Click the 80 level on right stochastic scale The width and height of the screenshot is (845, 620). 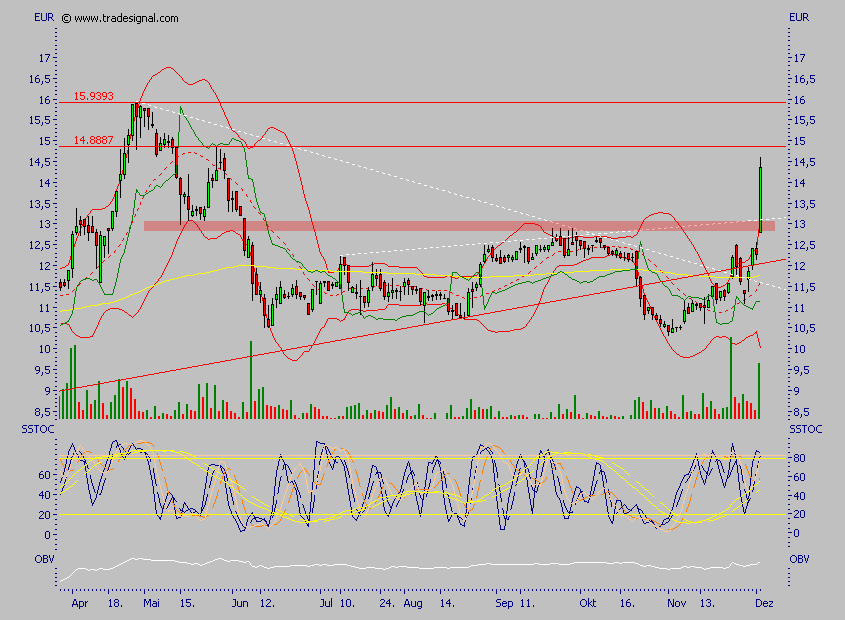[800, 458]
